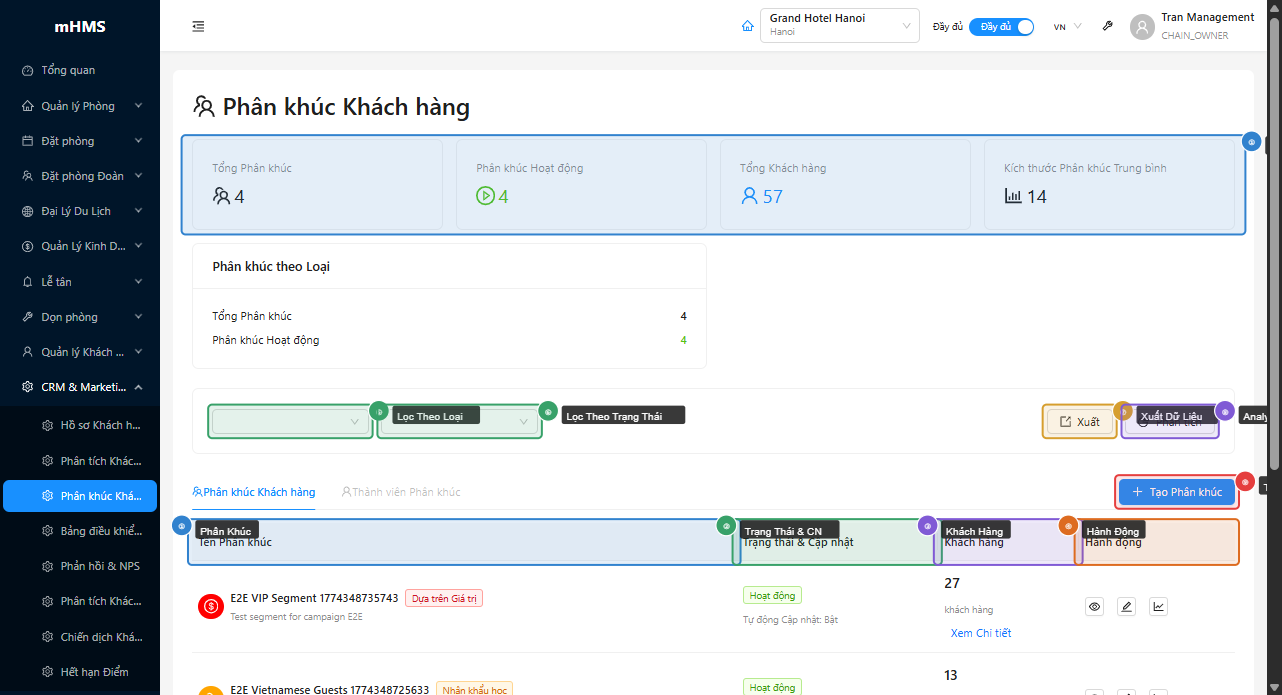This screenshot has width=1282, height=695.
Task: Click the wrench icon in the header
Action: 1107,26
